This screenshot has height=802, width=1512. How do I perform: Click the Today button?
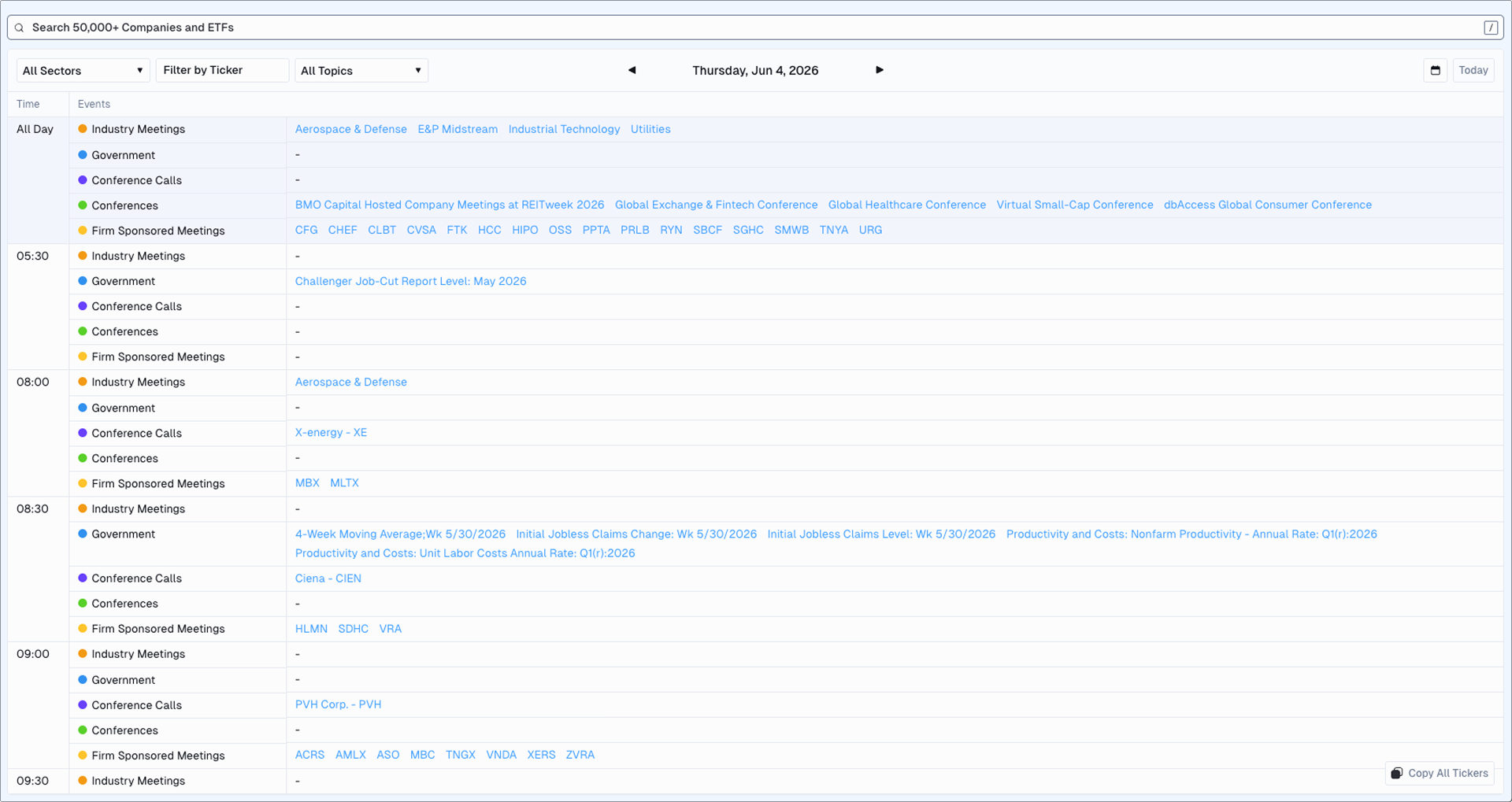tap(1473, 70)
